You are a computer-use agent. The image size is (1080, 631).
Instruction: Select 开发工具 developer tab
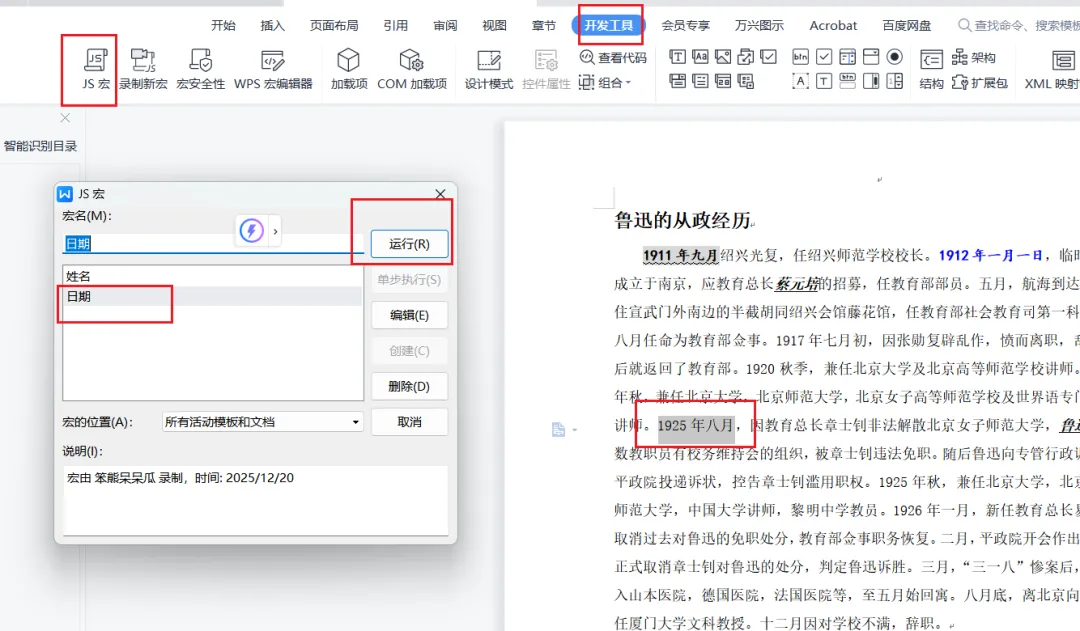coord(608,25)
